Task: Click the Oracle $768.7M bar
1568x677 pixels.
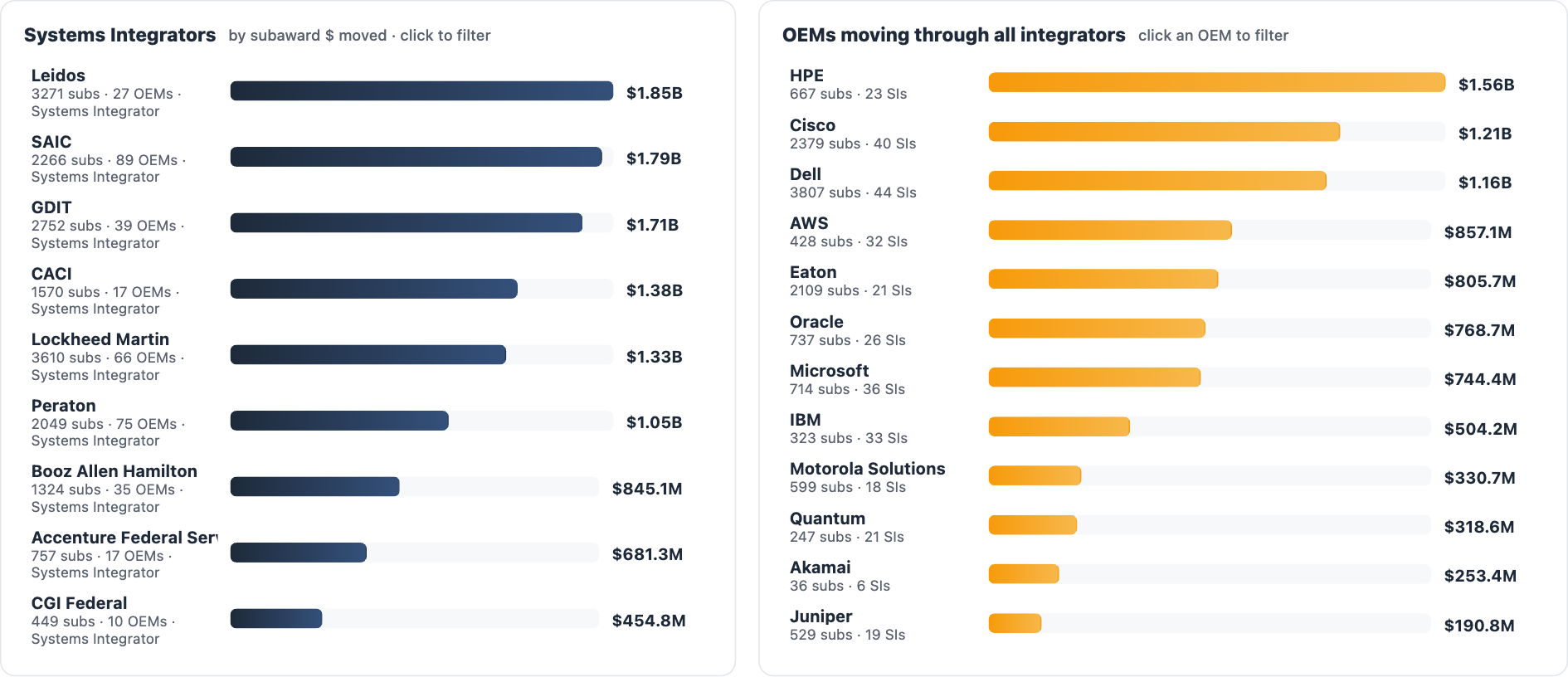Action: [1097, 329]
